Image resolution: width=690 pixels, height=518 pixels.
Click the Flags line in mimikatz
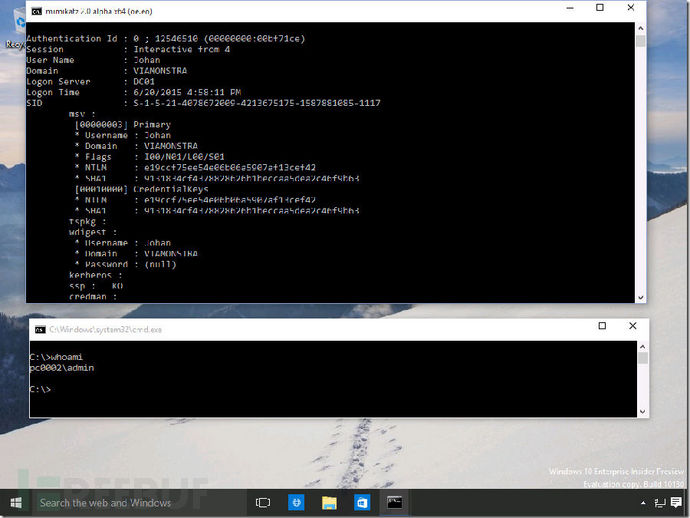pyautogui.click(x=150, y=157)
